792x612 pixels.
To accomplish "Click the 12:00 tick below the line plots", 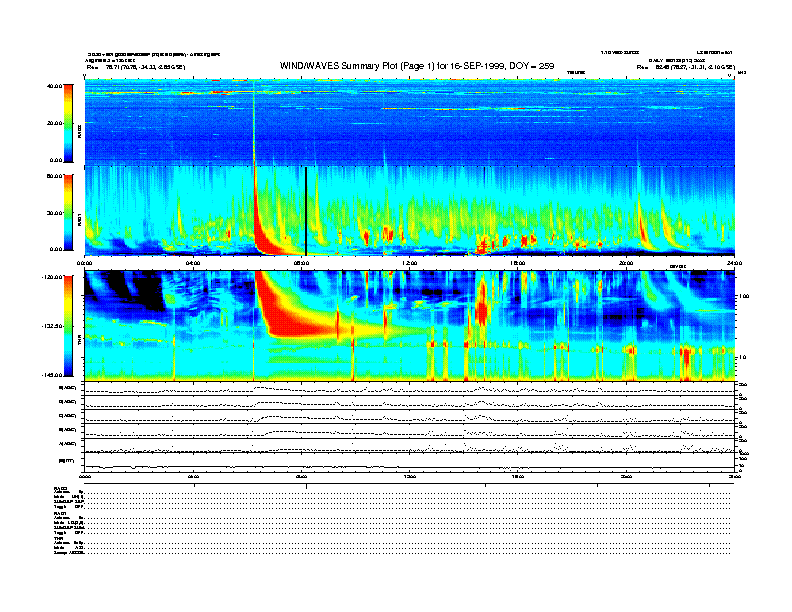I will click(409, 476).
